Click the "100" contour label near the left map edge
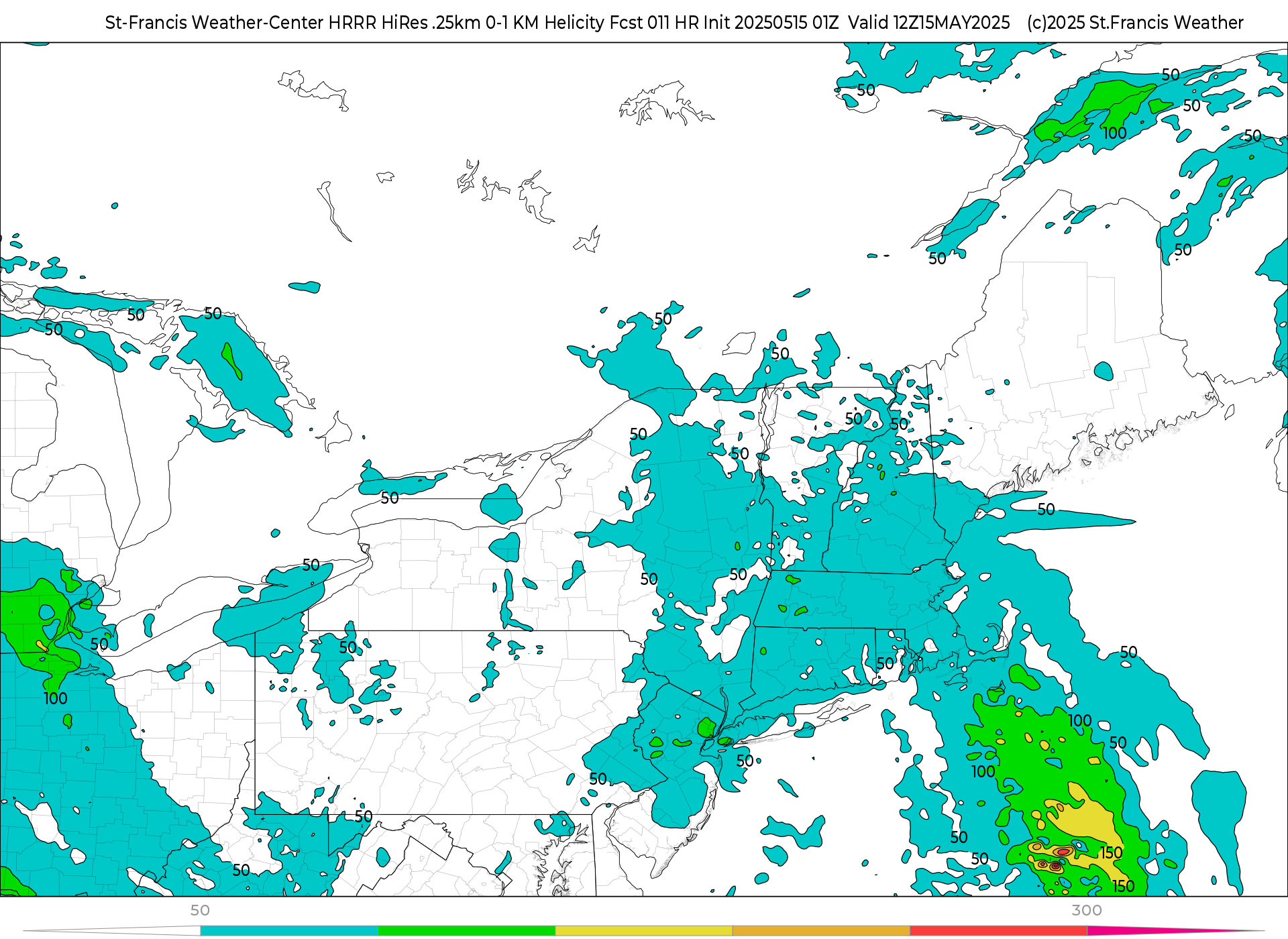Viewport: 1288px width, 939px height. (56, 698)
